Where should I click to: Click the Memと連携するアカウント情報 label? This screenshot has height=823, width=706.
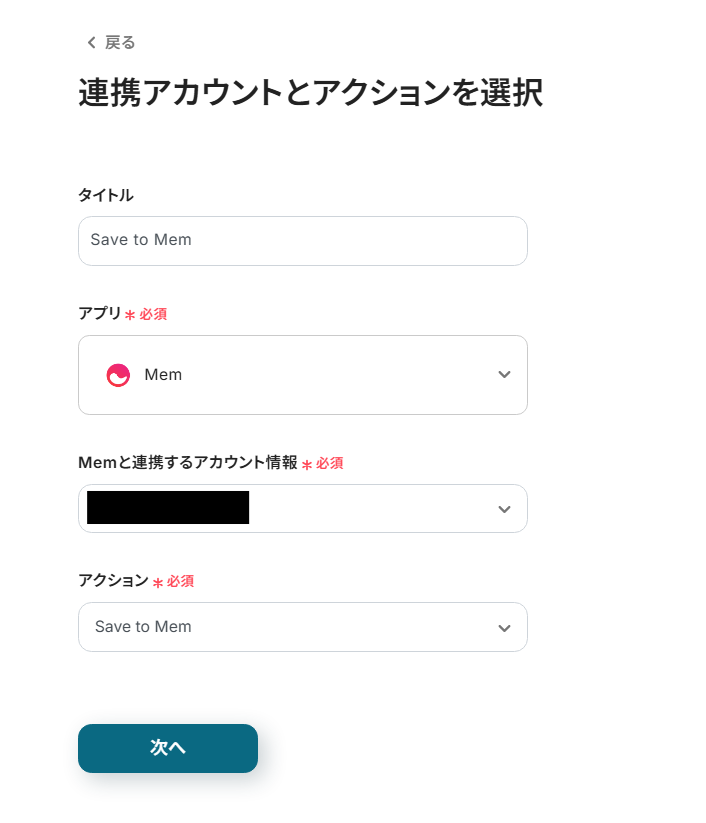(x=187, y=462)
